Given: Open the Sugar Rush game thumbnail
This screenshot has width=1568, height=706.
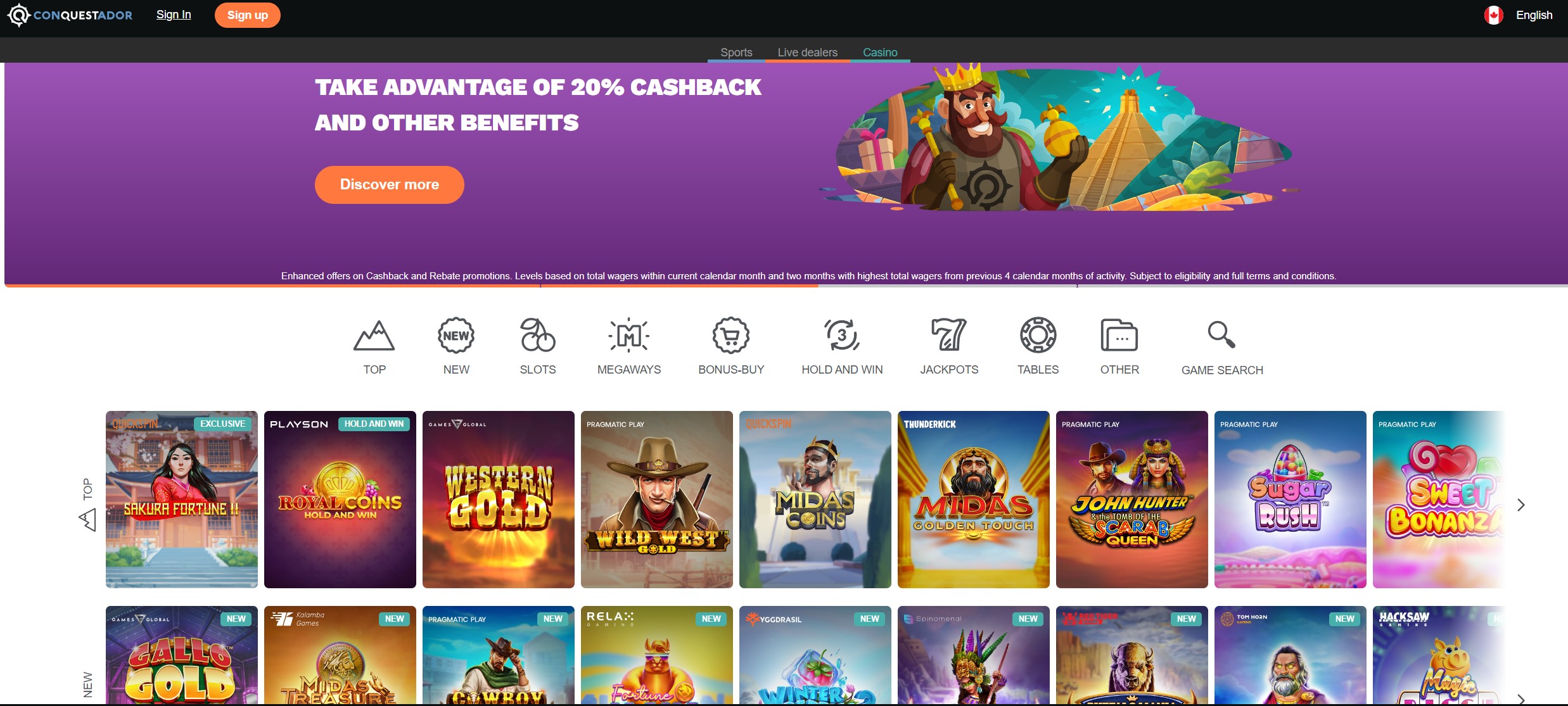Looking at the screenshot, I should click(1291, 500).
